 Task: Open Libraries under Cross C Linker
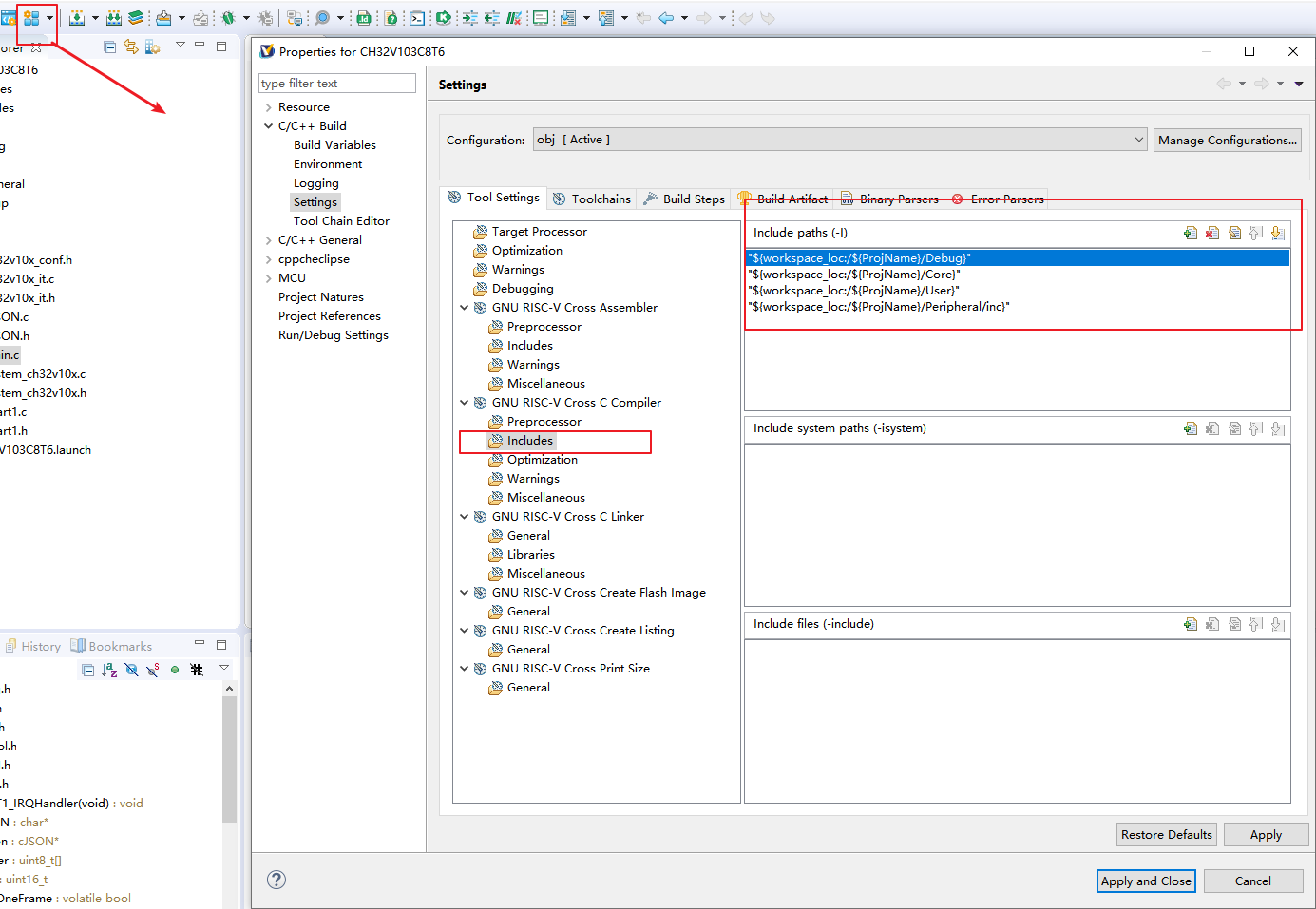point(530,555)
